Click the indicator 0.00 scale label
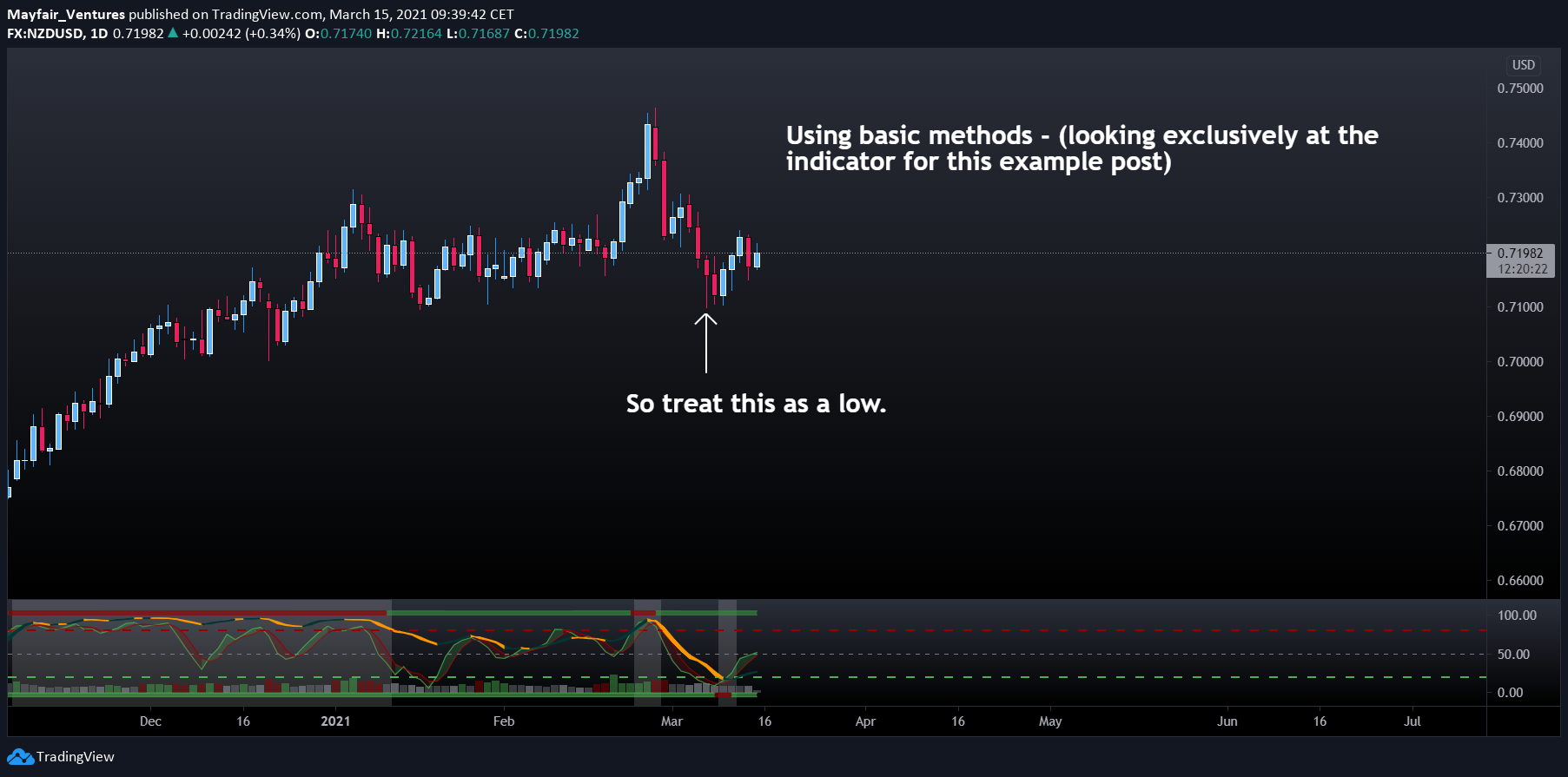Screen dimensions: 1568x777 point(1510,693)
